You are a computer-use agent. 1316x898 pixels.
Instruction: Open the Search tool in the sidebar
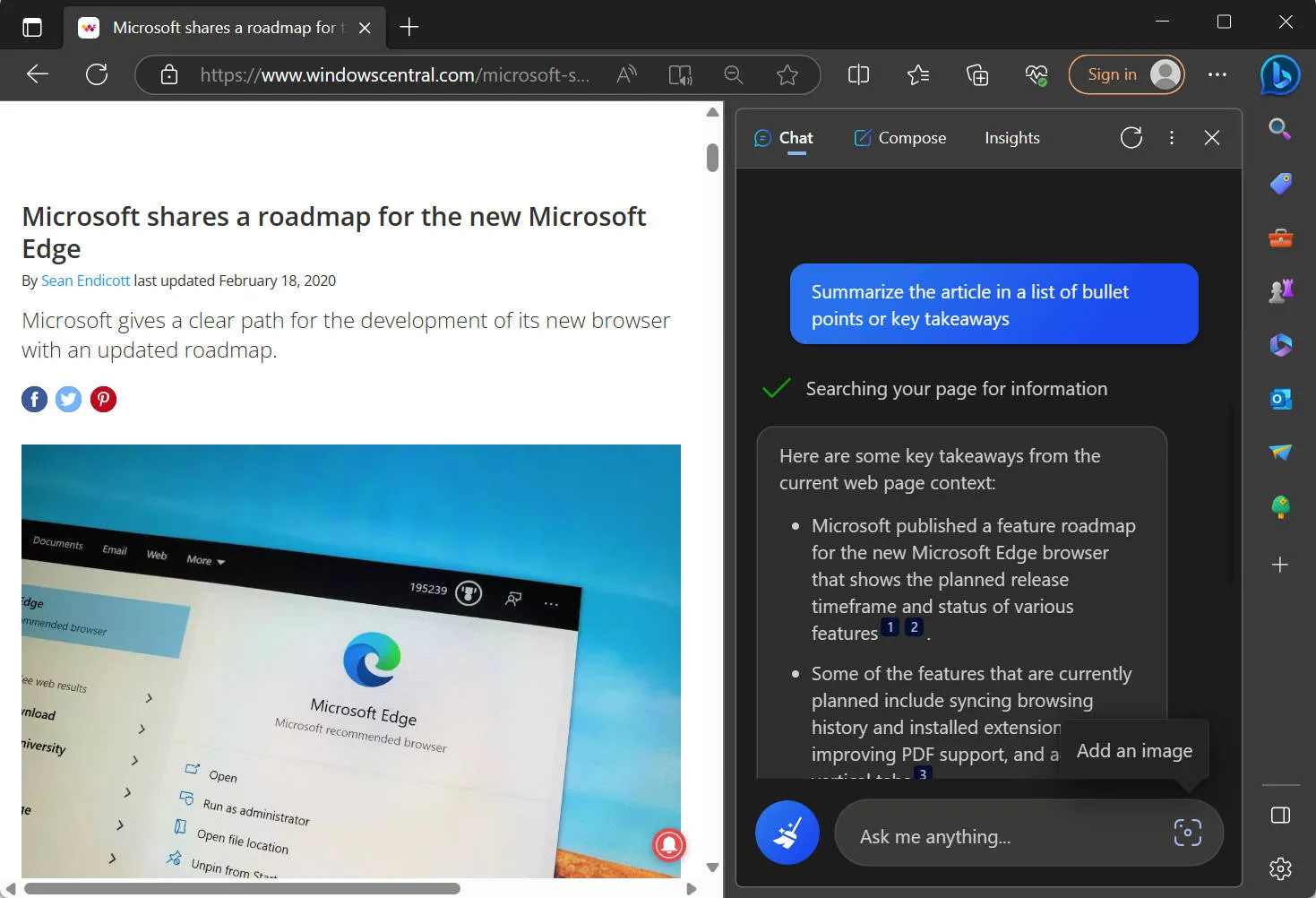click(1280, 129)
